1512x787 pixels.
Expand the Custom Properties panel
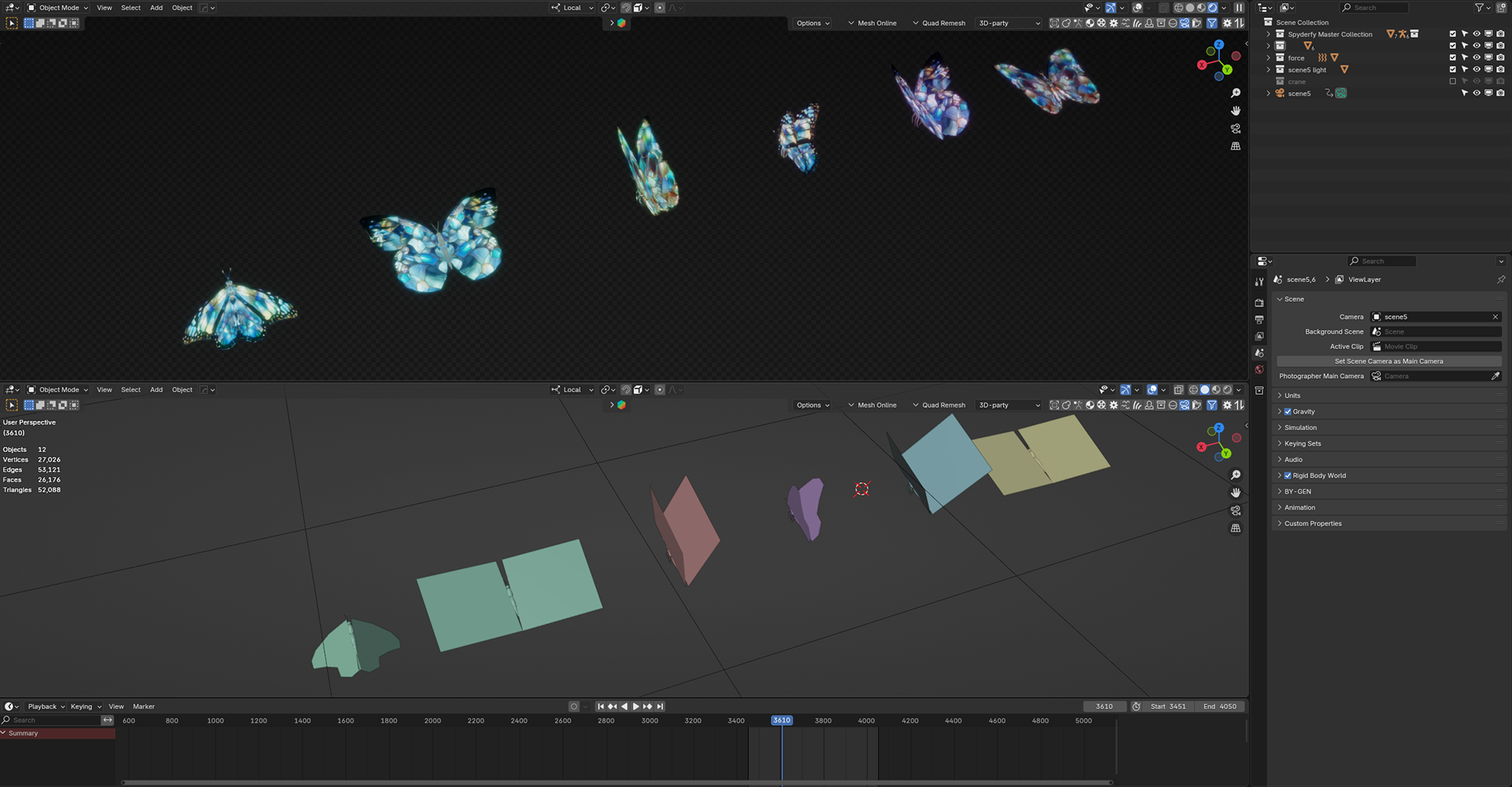pos(1389,524)
